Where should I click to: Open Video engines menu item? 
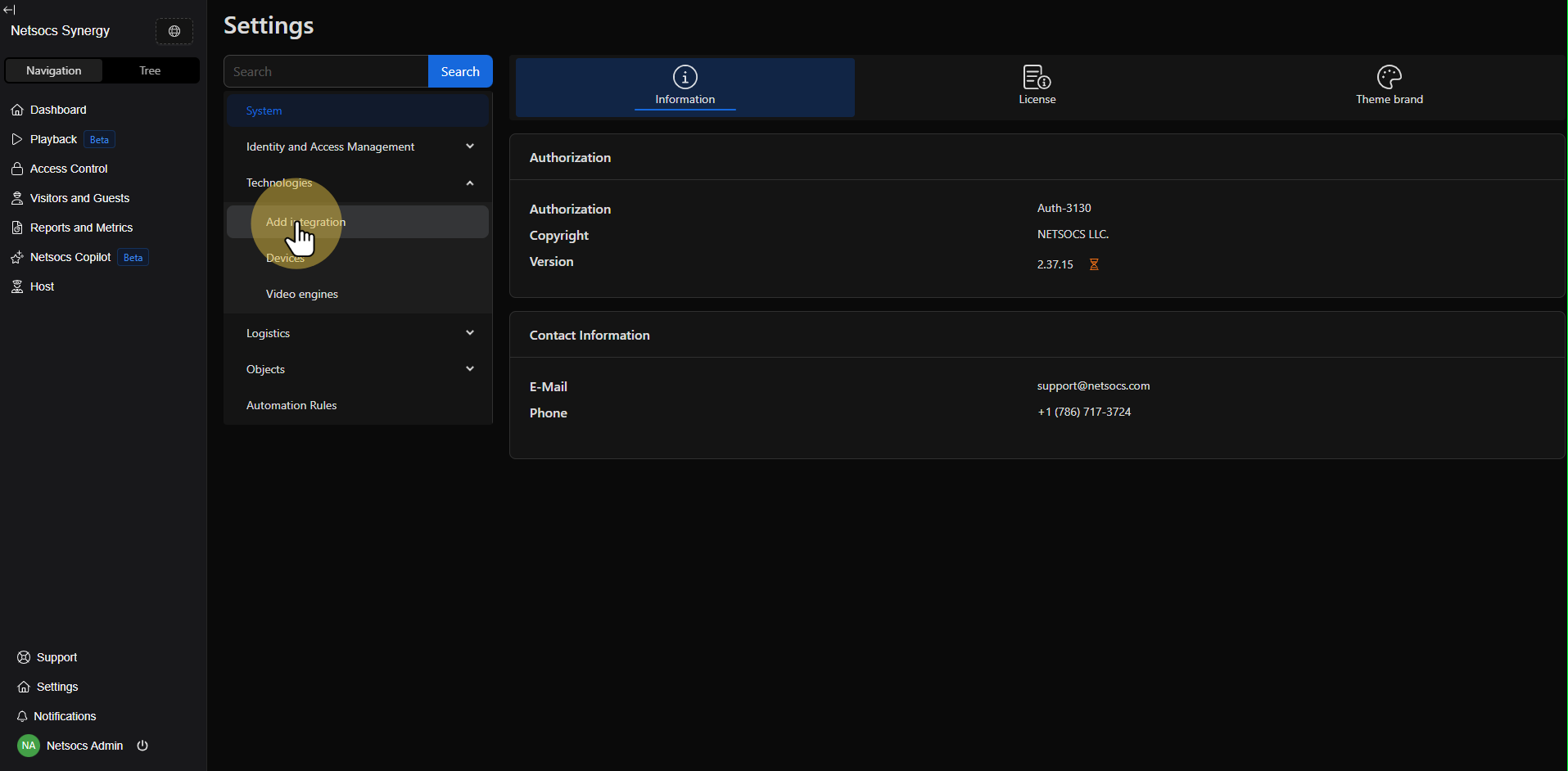pyautogui.click(x=302, y=294)
